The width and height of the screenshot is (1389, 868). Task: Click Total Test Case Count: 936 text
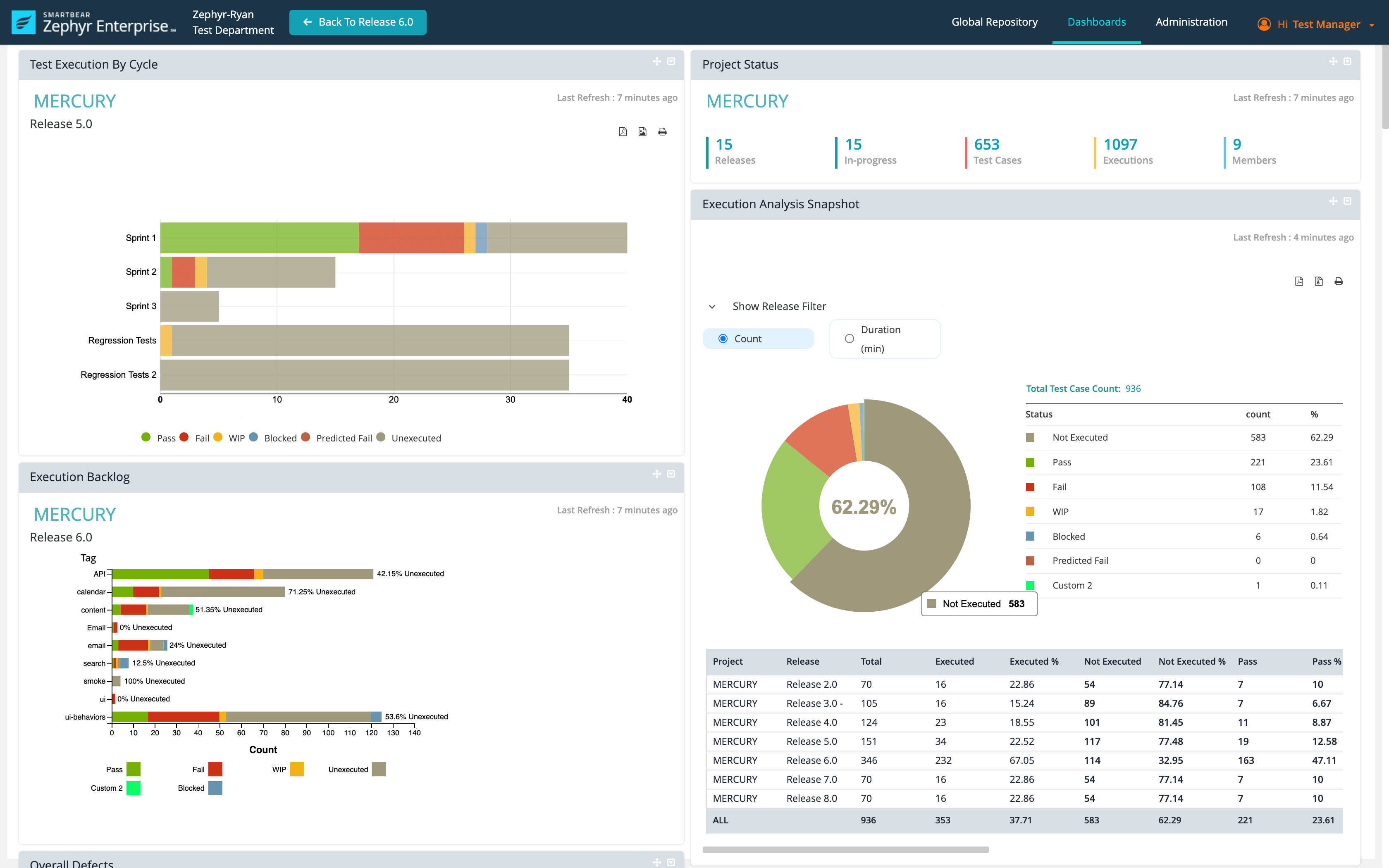pyautogui.click(x=1083, y=389)
